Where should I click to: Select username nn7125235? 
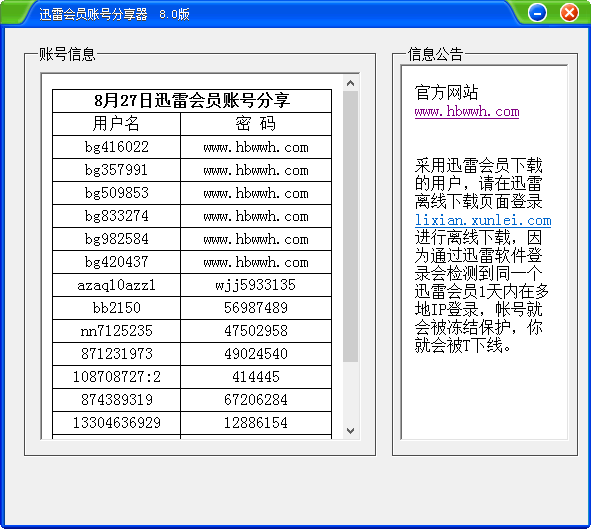click(116, 331)
